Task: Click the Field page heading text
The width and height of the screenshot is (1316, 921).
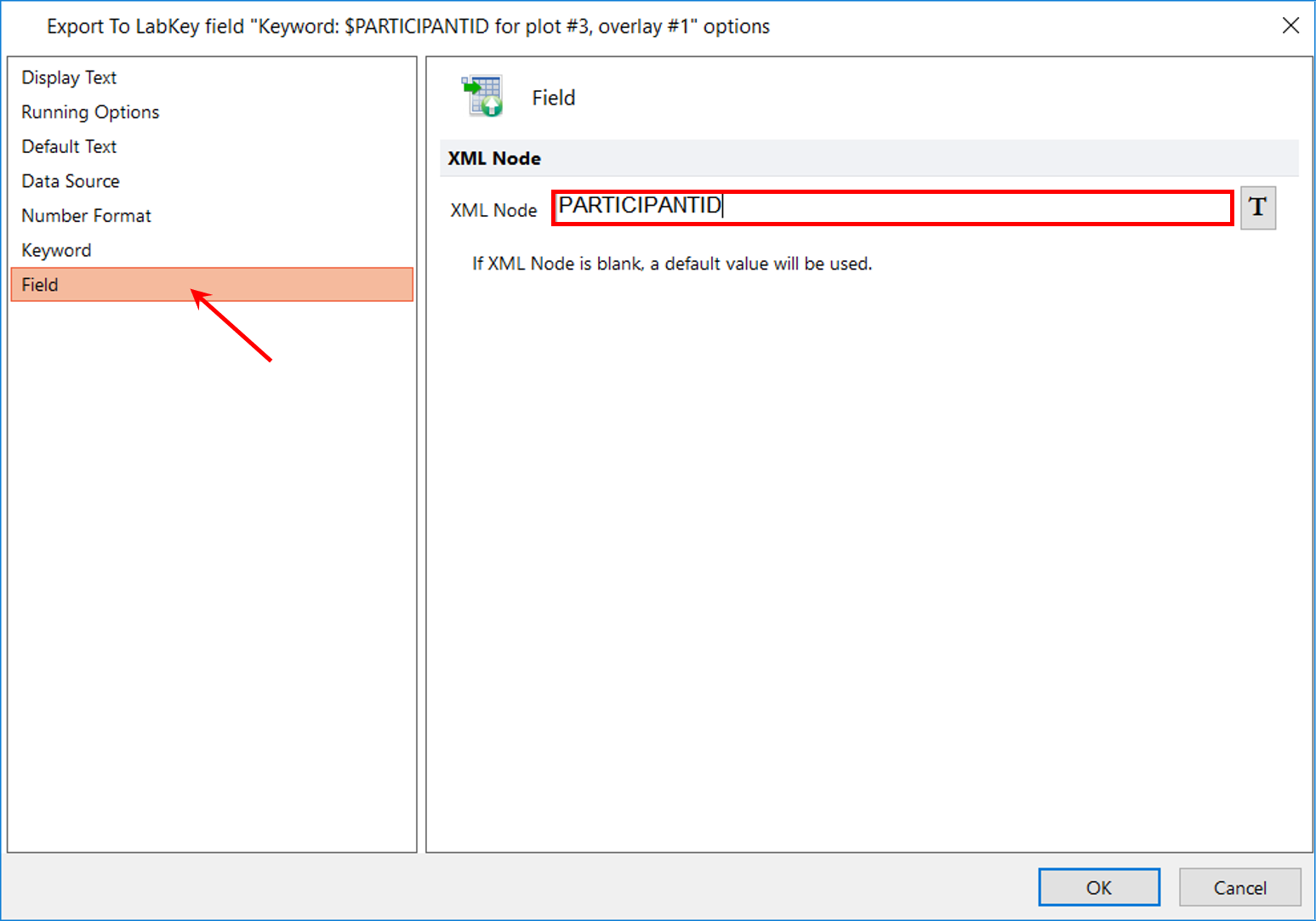Action: 554,98
